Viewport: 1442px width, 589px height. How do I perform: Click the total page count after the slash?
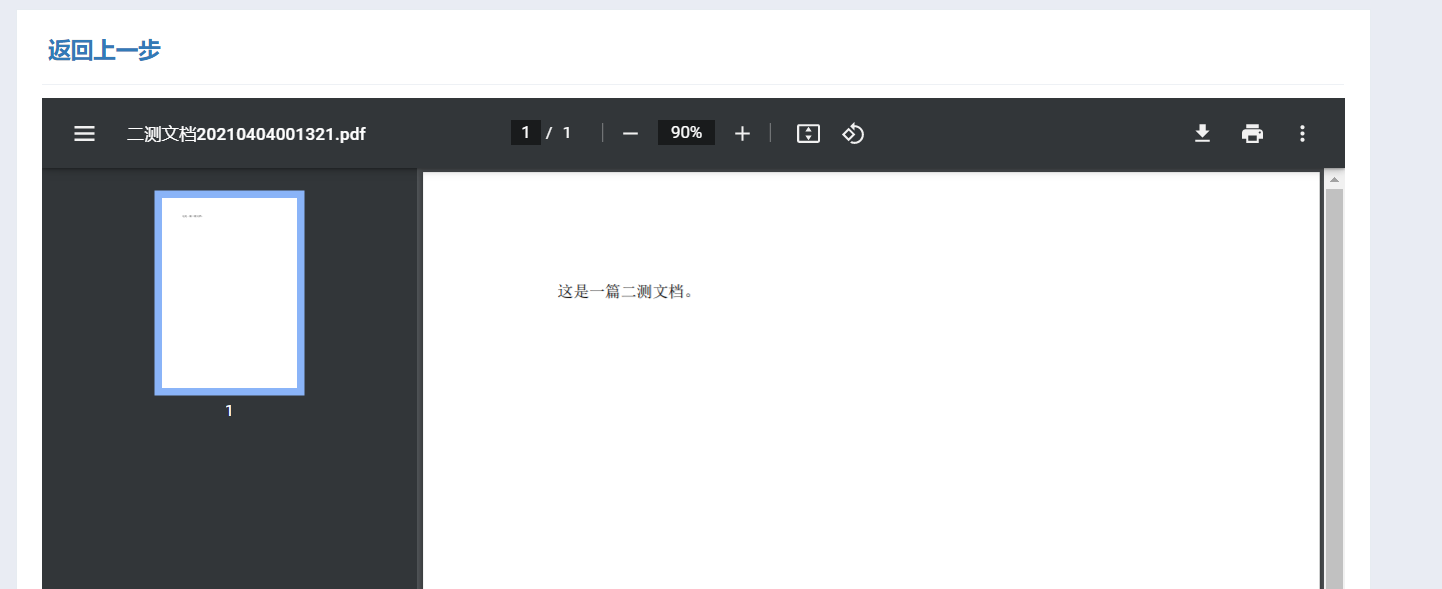coord(567,133)
